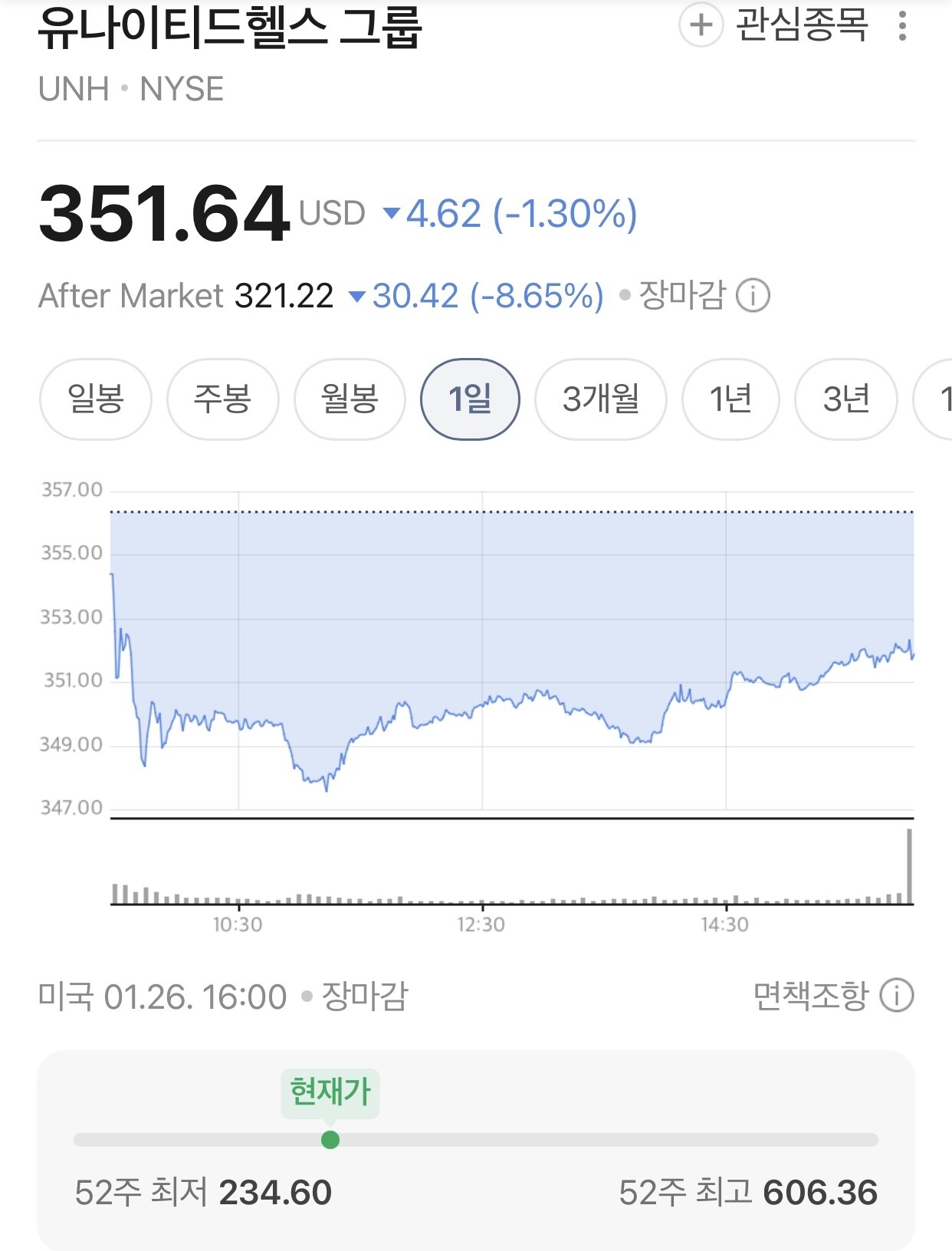
Task: Switch to the 1년 chart range
Action: tap(730, 399)
